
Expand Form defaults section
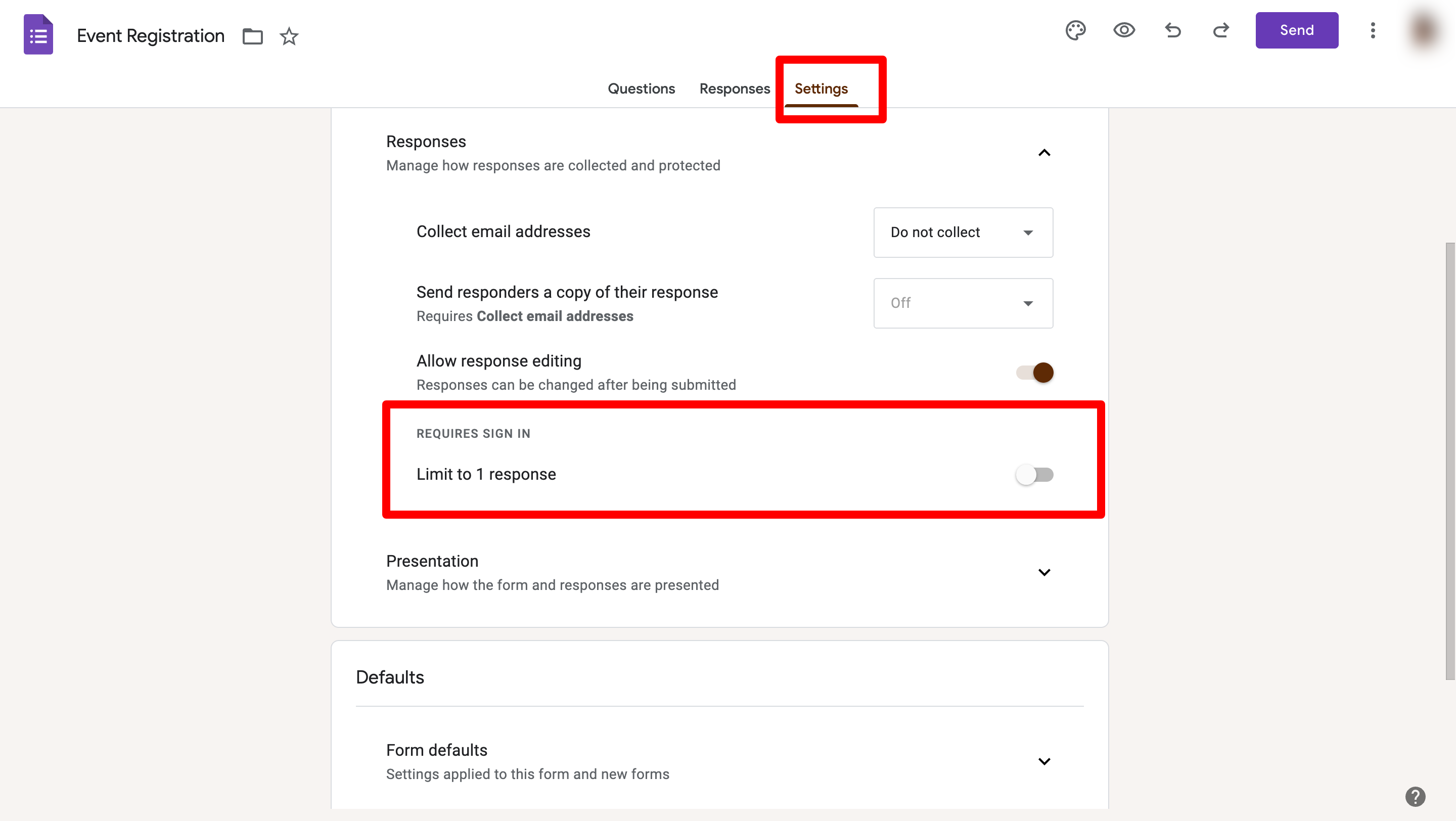pos(1044,761)
